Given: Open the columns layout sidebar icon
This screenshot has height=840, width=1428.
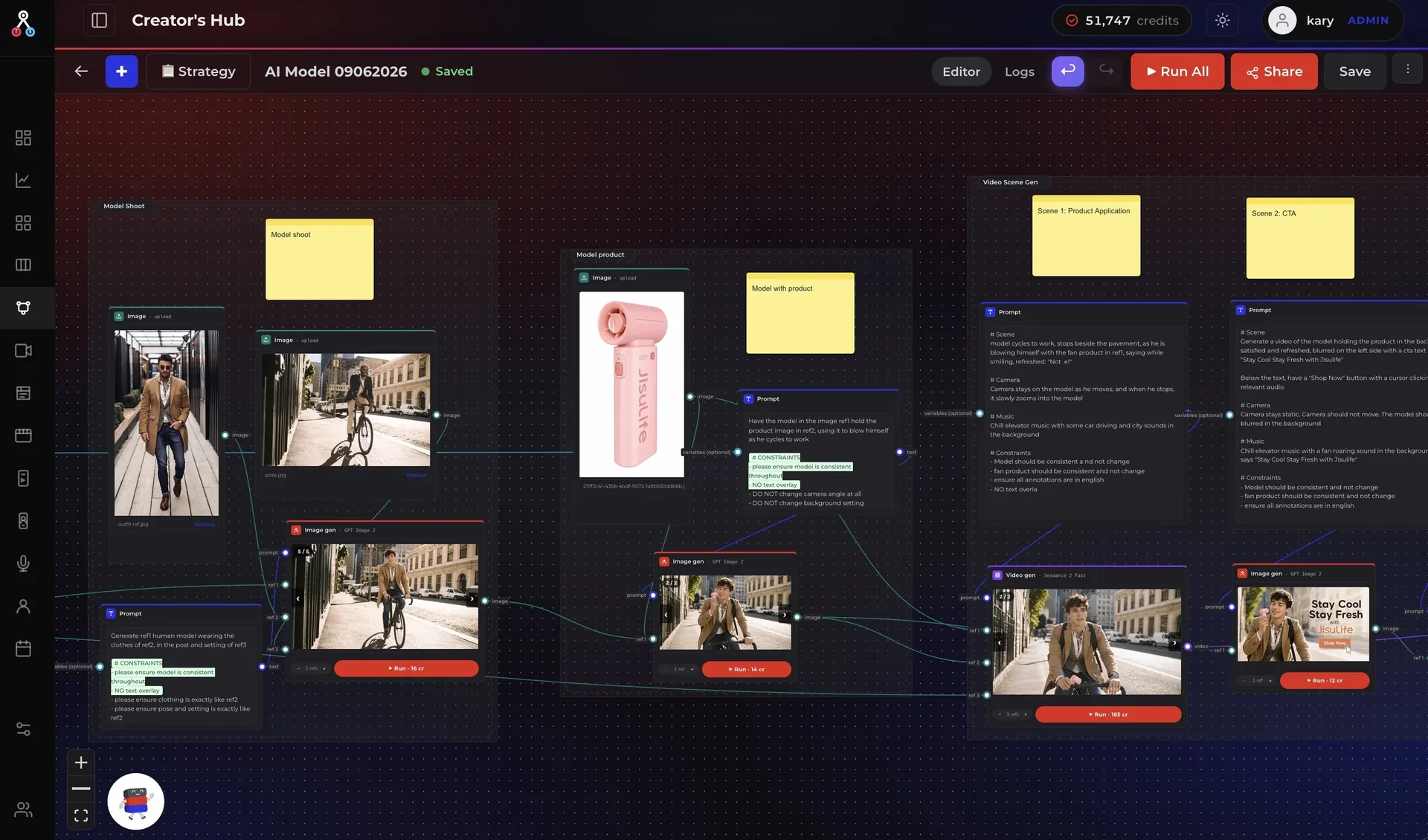Looking at the screenshot, I should coord(23,265).
